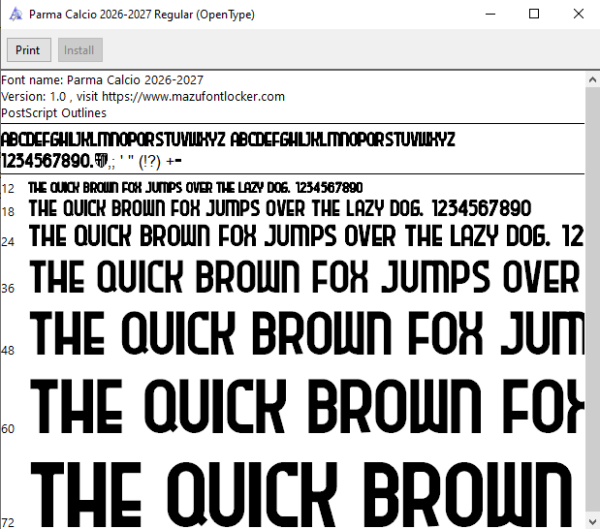600x529 pixels.
Task: Click the size label 12
Action: click(x=8, y=189)
